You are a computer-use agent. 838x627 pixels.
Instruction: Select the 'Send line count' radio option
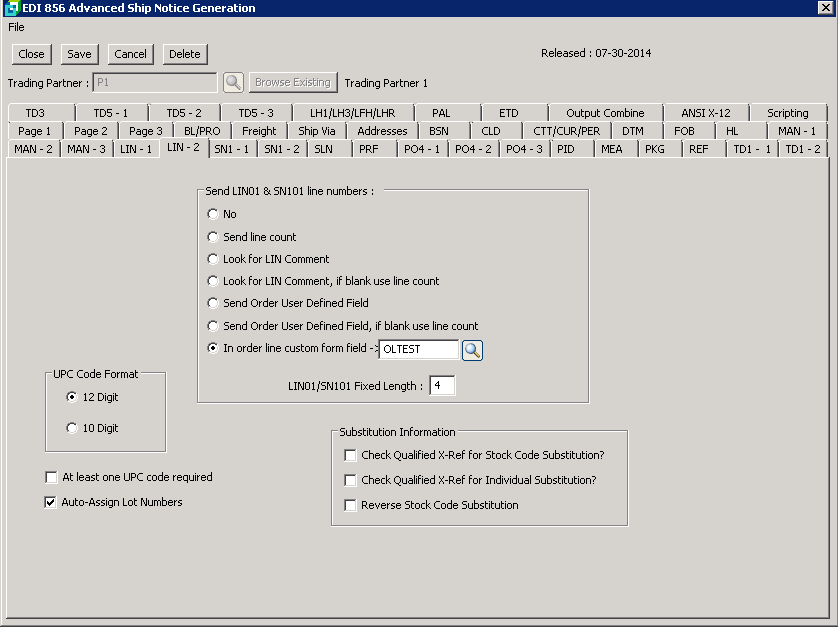coord(213,237)
